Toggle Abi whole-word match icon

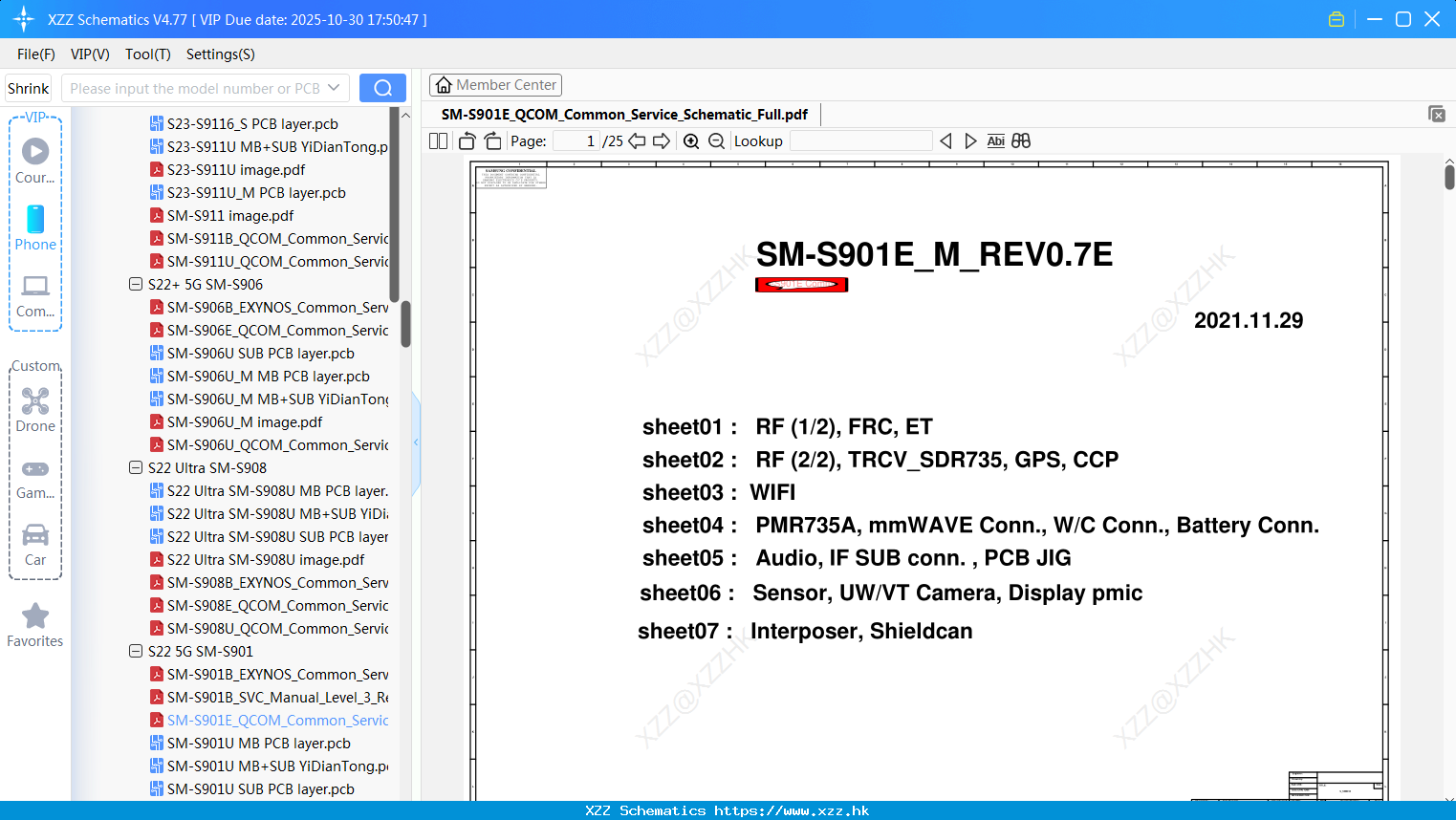pyautogui.click(x=996, y=140)
